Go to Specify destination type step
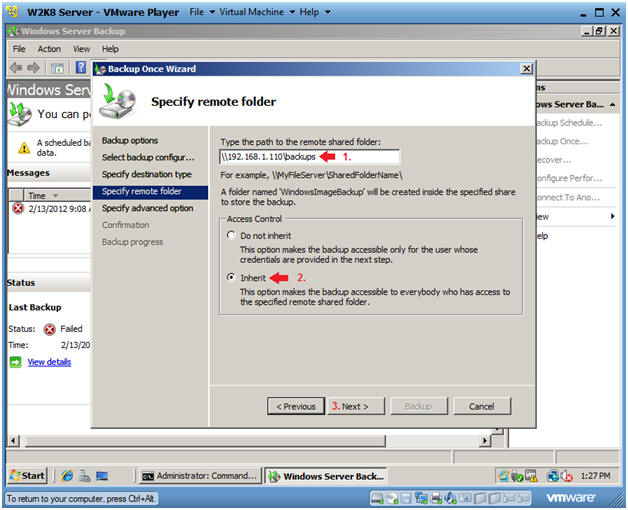The height and width of the screenshot is (510, 628). click(147, 174)
